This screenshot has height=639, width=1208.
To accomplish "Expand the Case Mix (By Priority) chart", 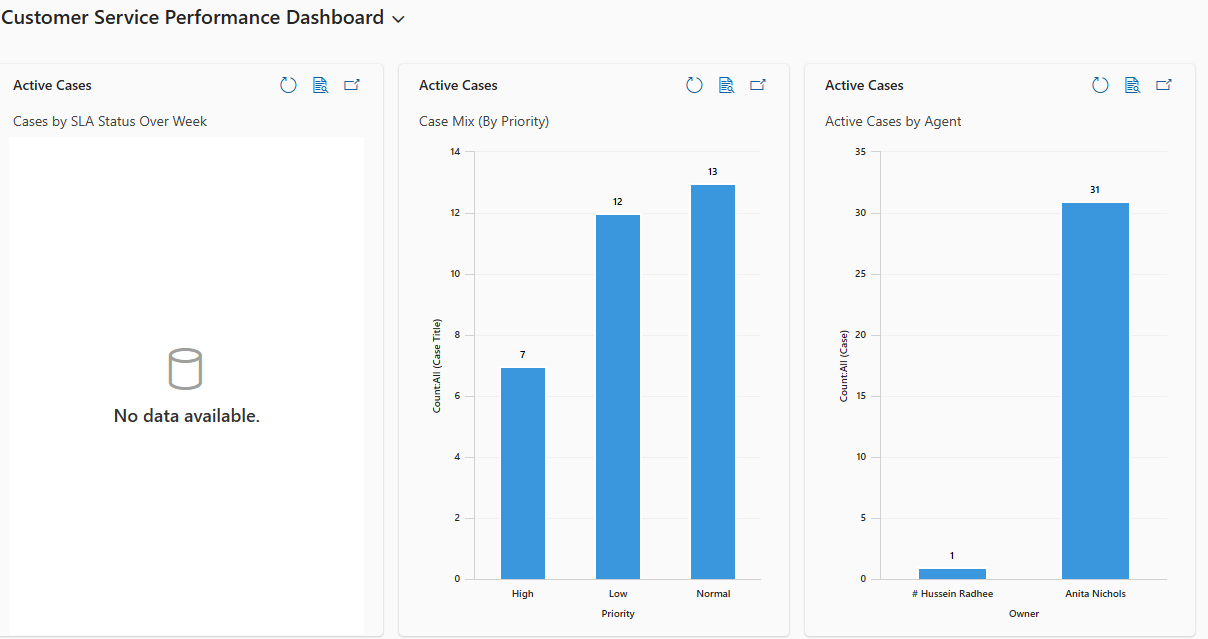I will tap(758, 86).
